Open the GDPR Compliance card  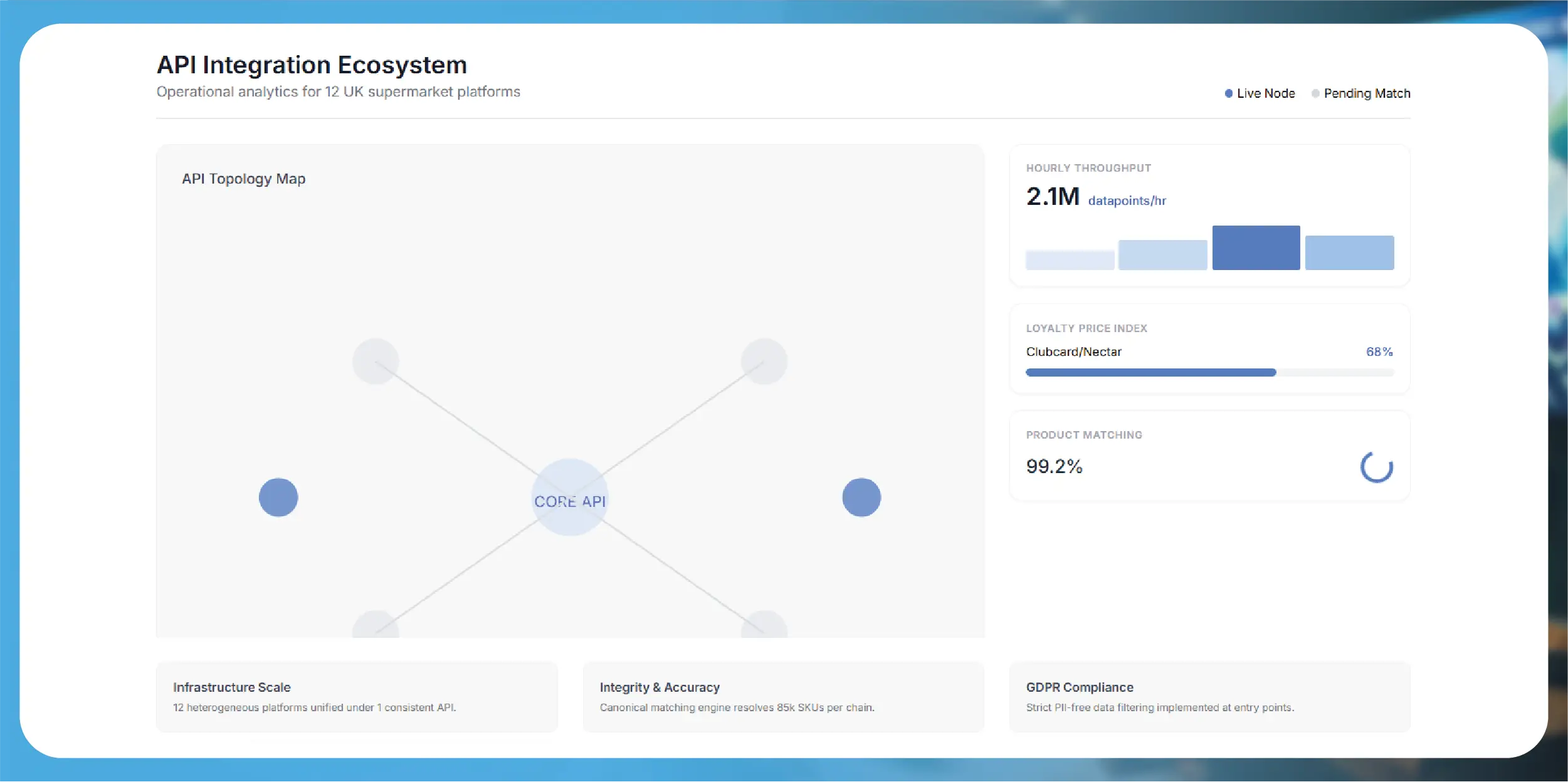tap(1209, 697)
